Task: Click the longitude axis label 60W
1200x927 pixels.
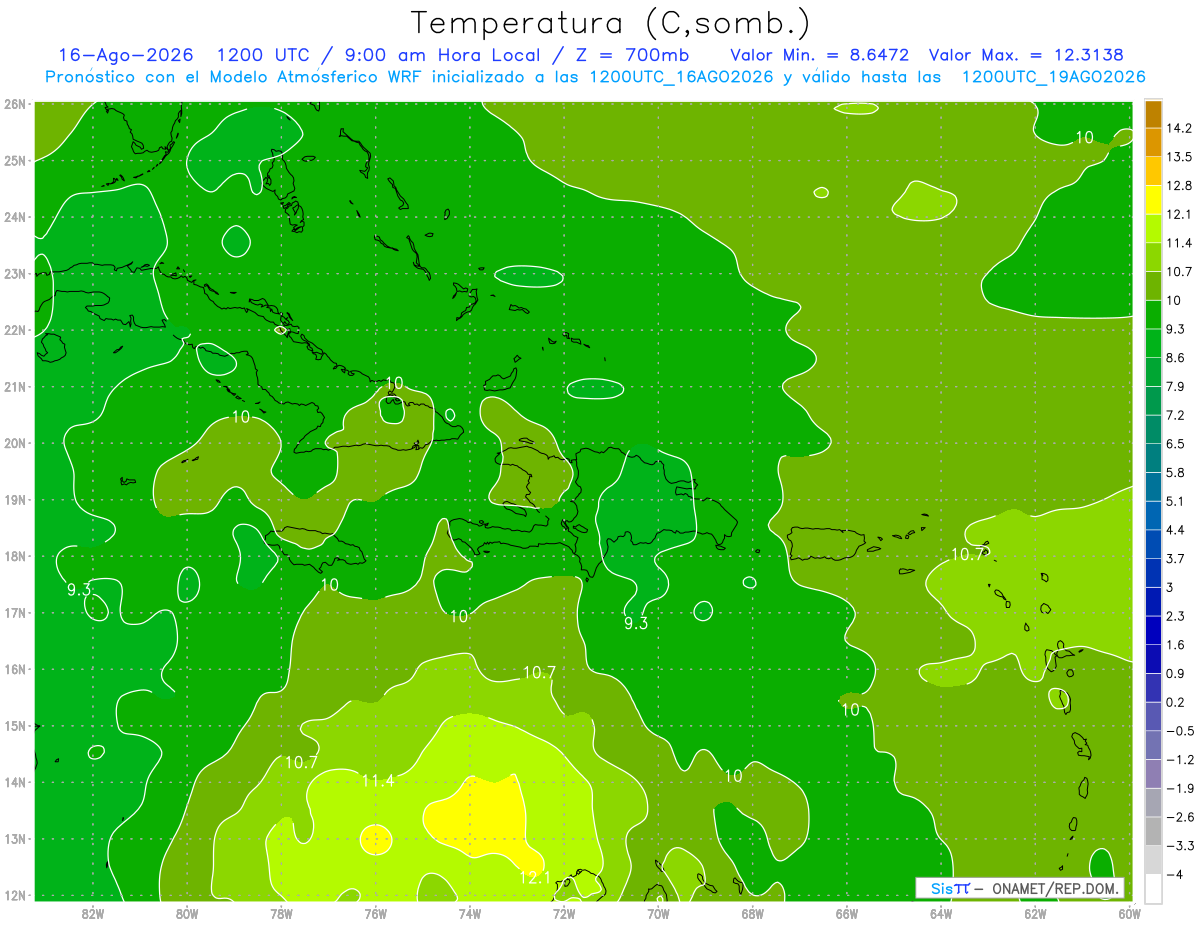Action: coord(1129,913)
